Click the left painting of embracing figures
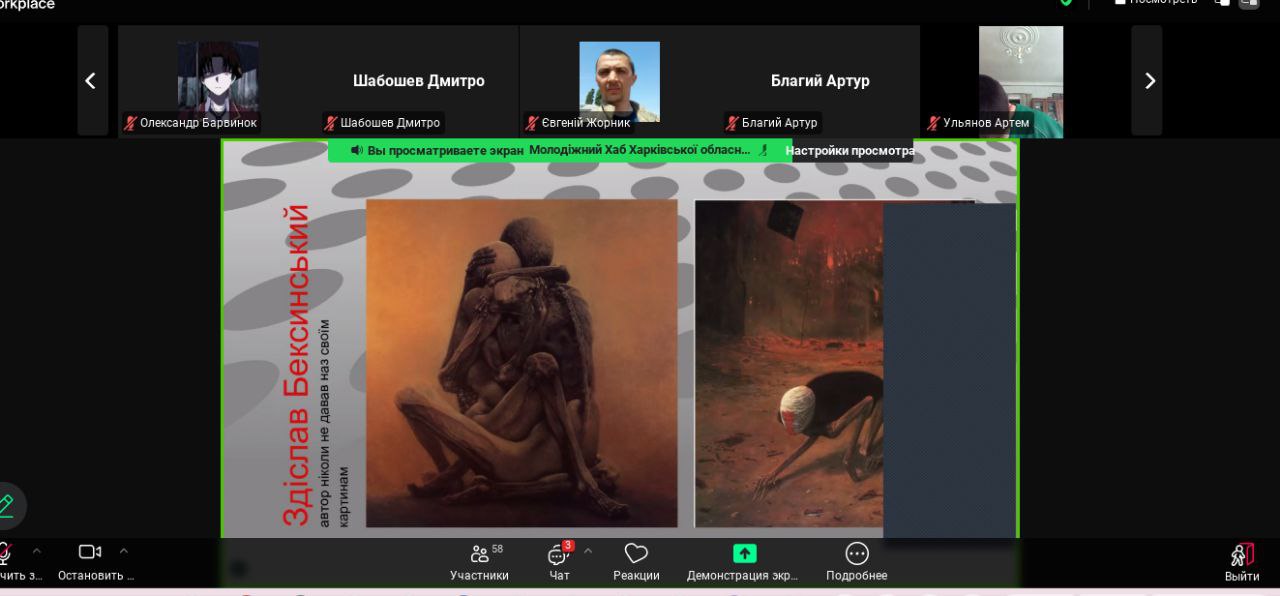 click(x=521, y=363)
